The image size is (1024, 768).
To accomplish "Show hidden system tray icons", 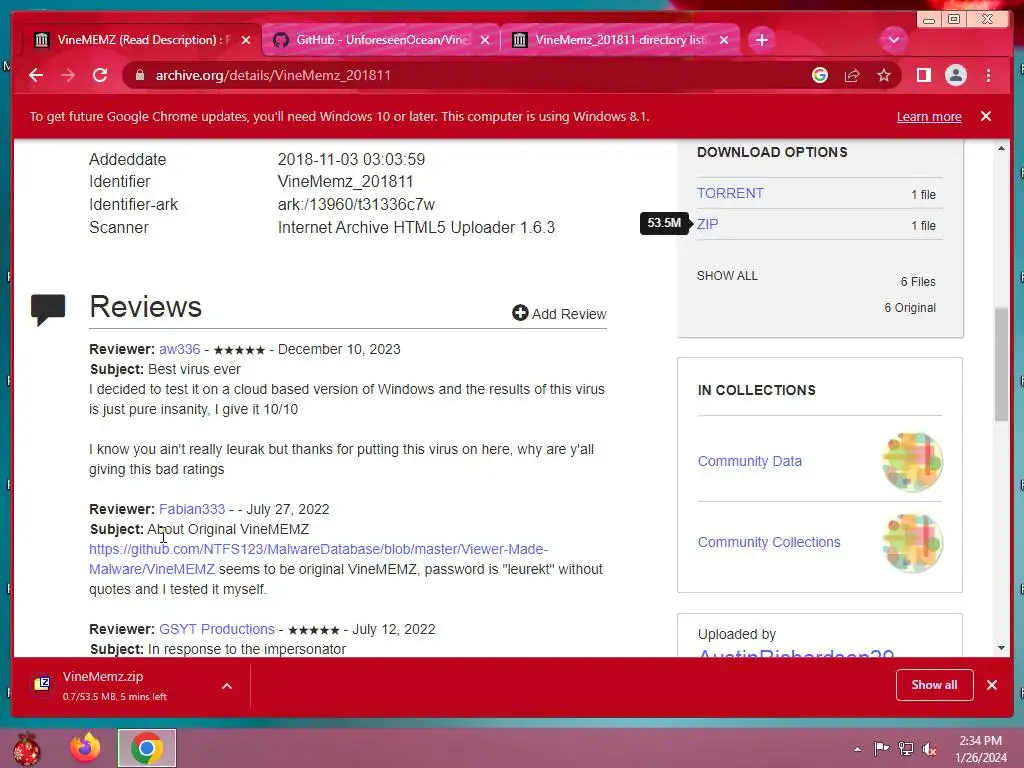I will coord(857,749).
